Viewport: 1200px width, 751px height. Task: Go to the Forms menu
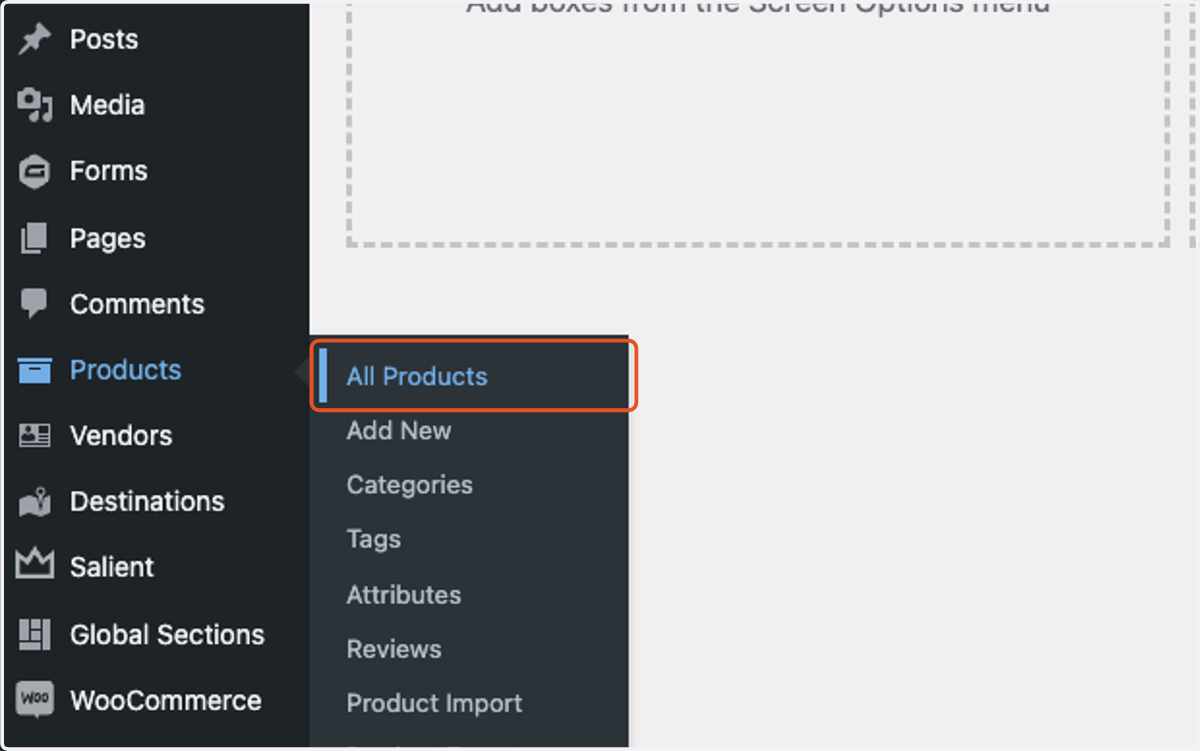(x=109, y=171)
